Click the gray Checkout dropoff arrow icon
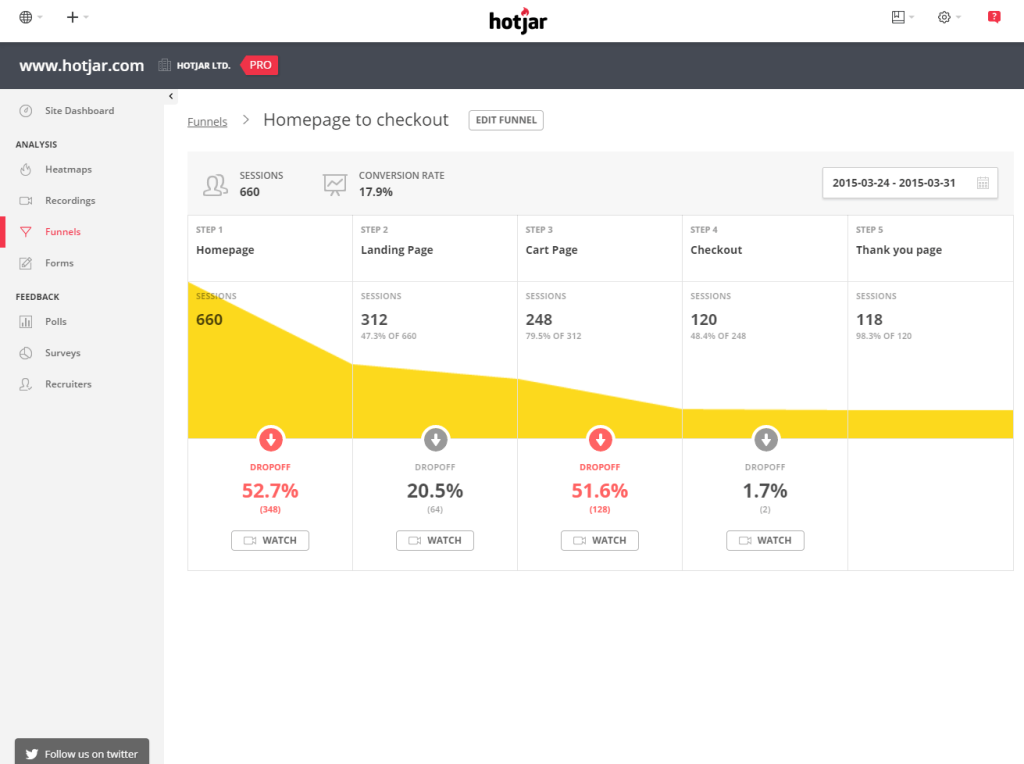1024x764 pixels. [x=765, y=439]
